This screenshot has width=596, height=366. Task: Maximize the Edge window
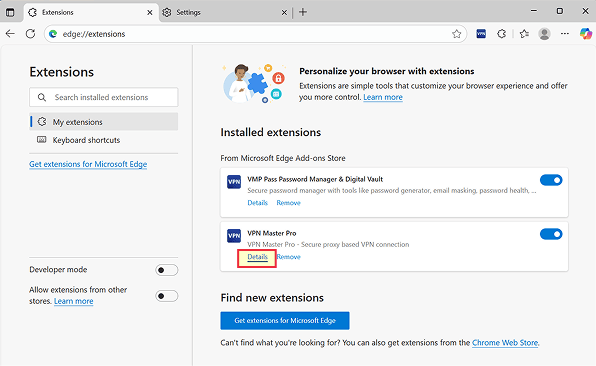[x=560, y=11]
